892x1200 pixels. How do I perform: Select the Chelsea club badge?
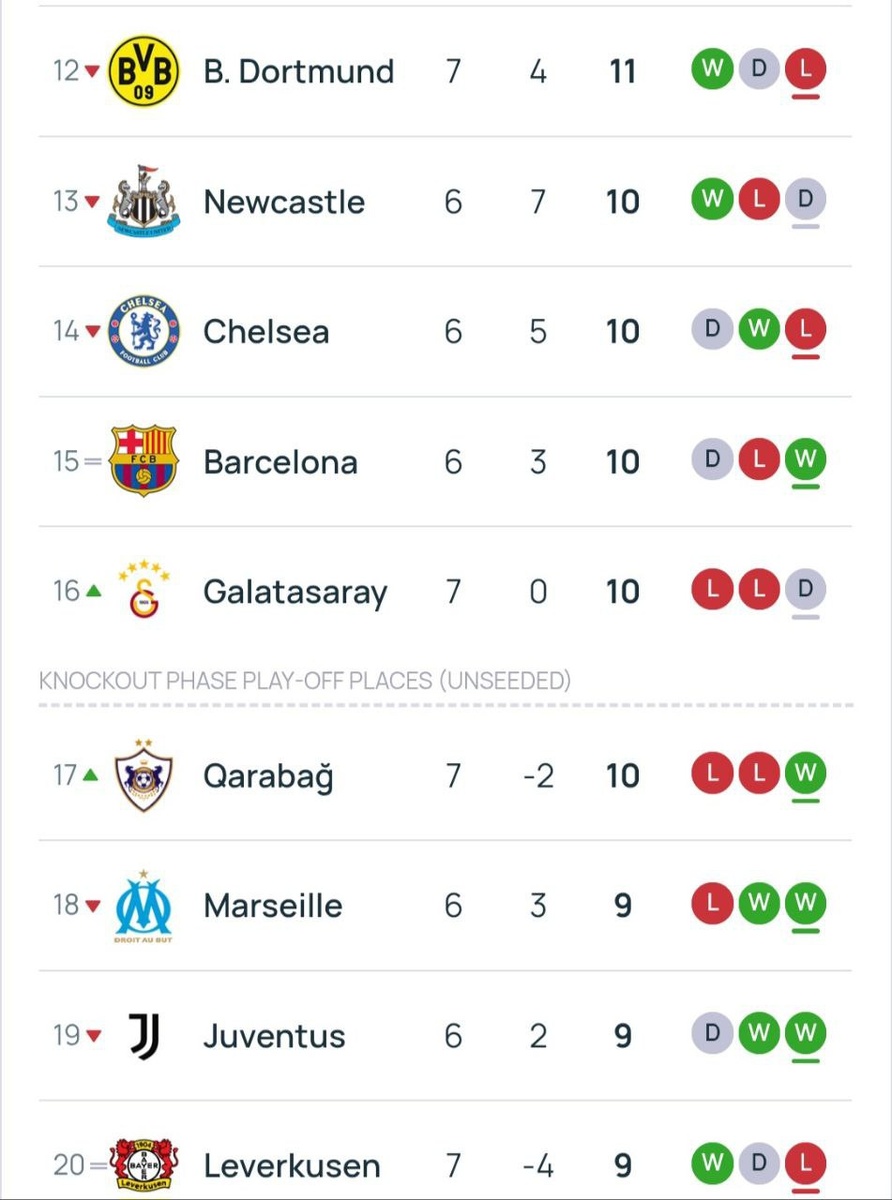(x=143, y=331)
